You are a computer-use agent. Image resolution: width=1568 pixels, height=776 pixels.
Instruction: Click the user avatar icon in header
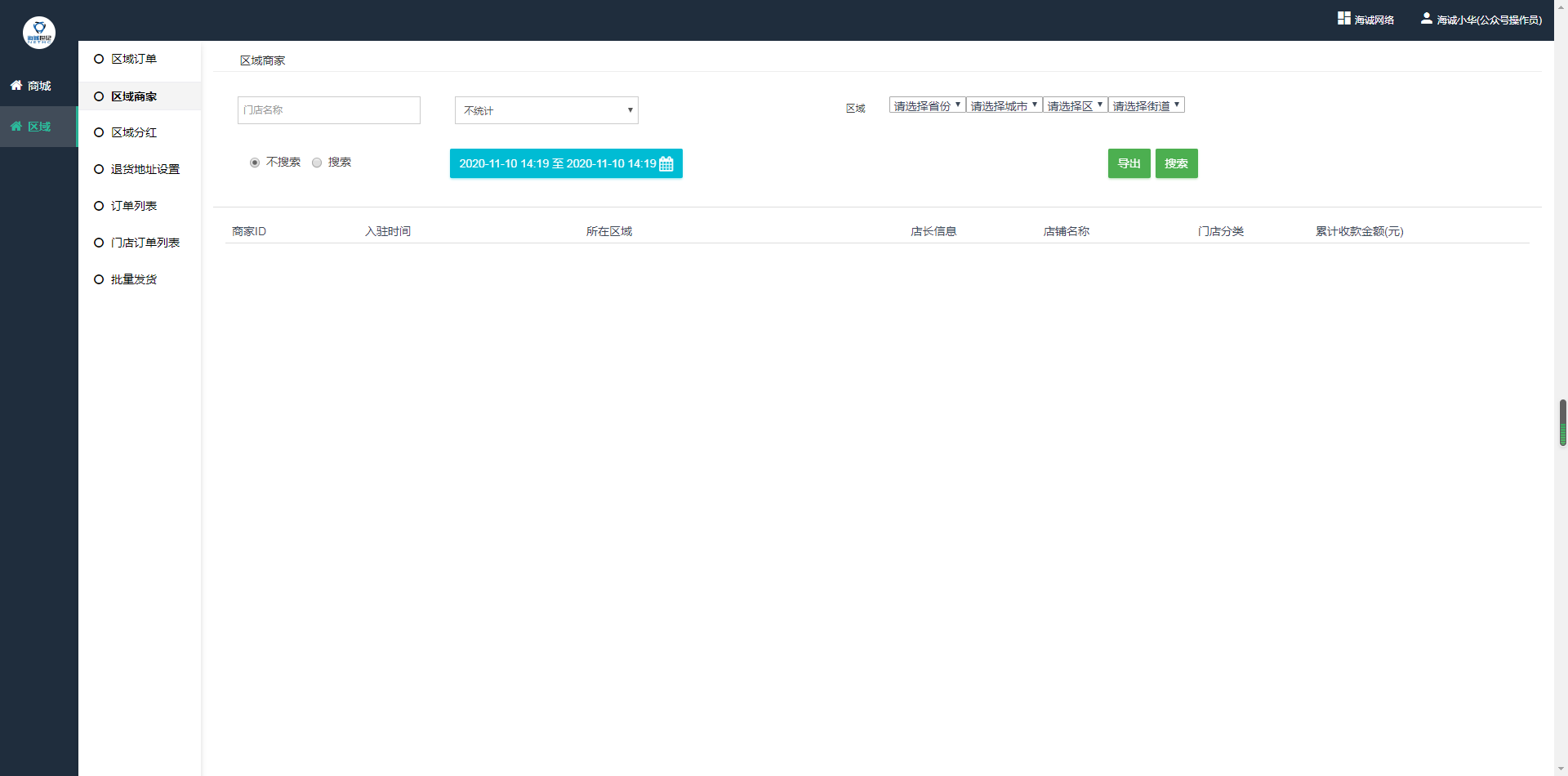pos(1426,18)
